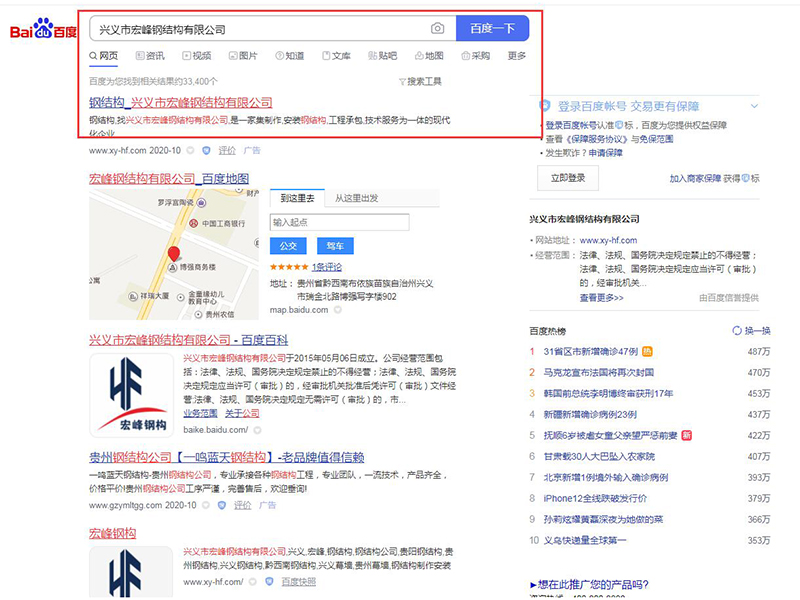Viewport: 800px width, 600px height.
Task: Open 搜索工具 filter
Action: (x=420, y=82)
